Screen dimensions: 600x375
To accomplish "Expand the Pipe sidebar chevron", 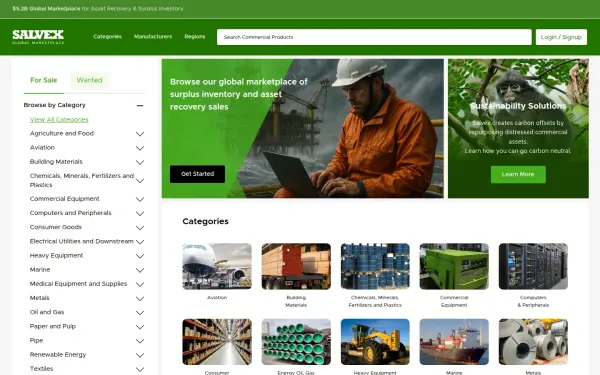I will pyautogui.click(x=140, y=341).
